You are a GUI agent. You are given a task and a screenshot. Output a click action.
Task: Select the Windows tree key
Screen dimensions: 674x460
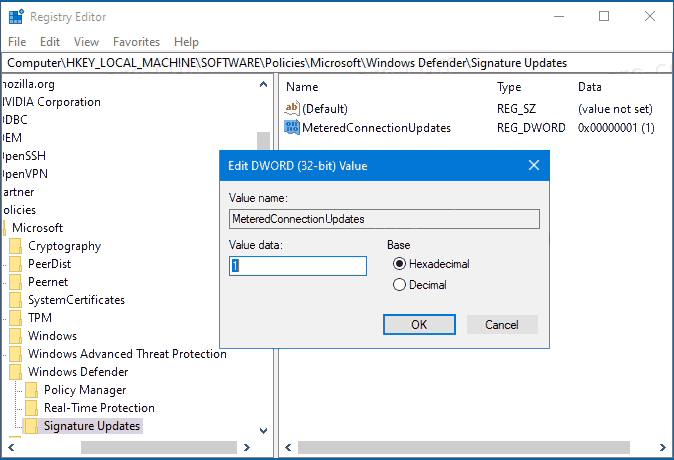[52, 336]
